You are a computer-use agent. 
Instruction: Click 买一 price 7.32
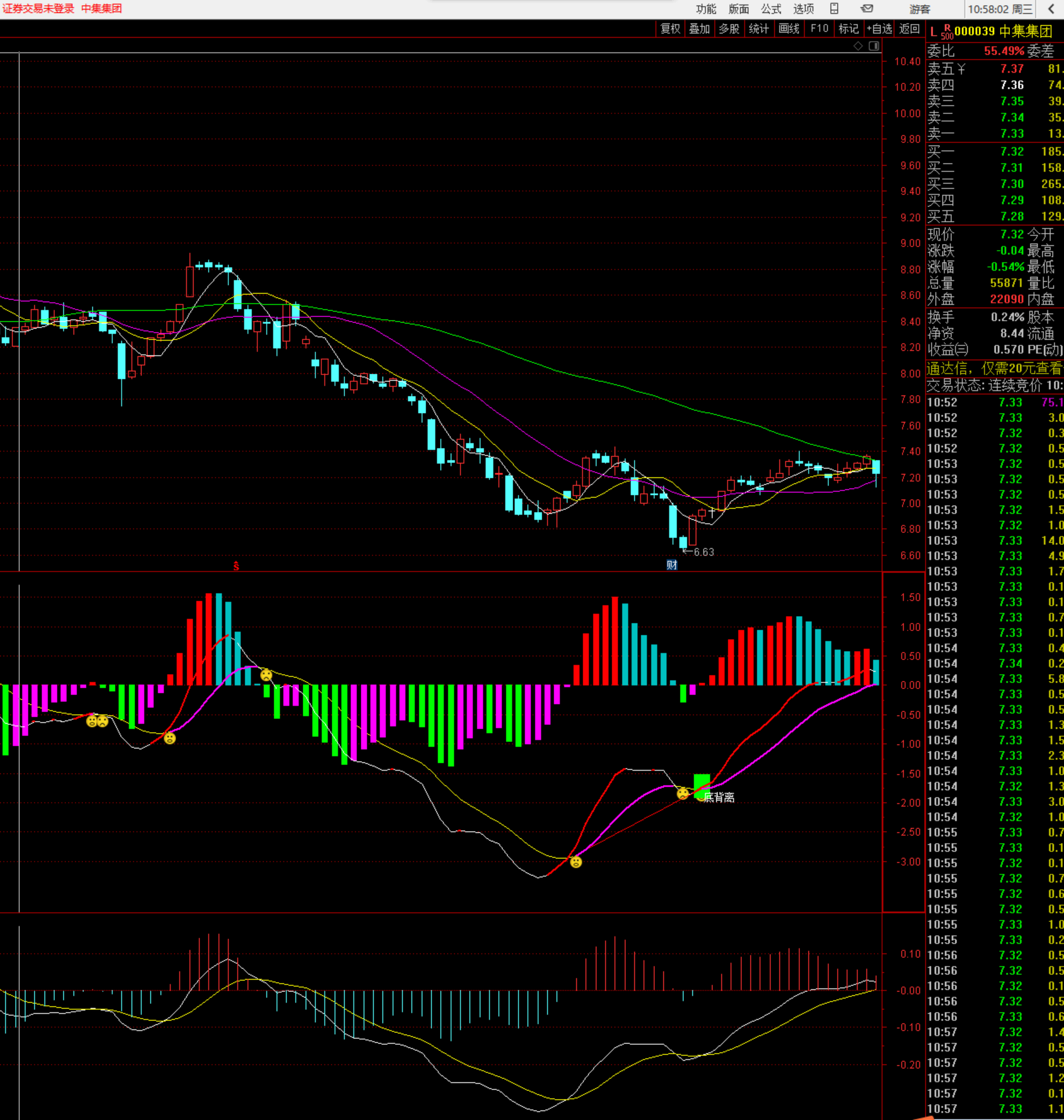pyautogui.click(x=1012, y=151)
